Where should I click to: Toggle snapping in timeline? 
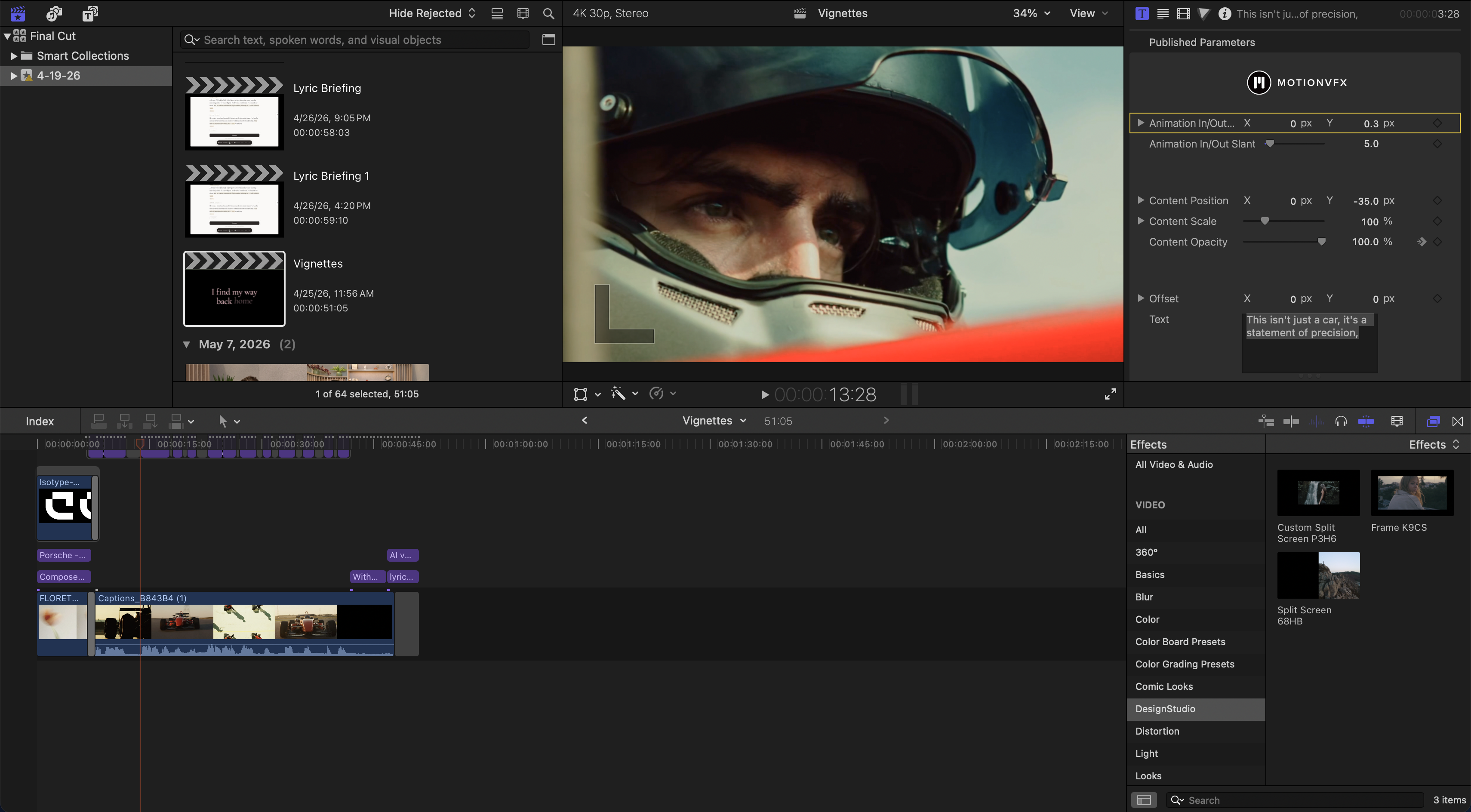click(x=1366, y=421)
